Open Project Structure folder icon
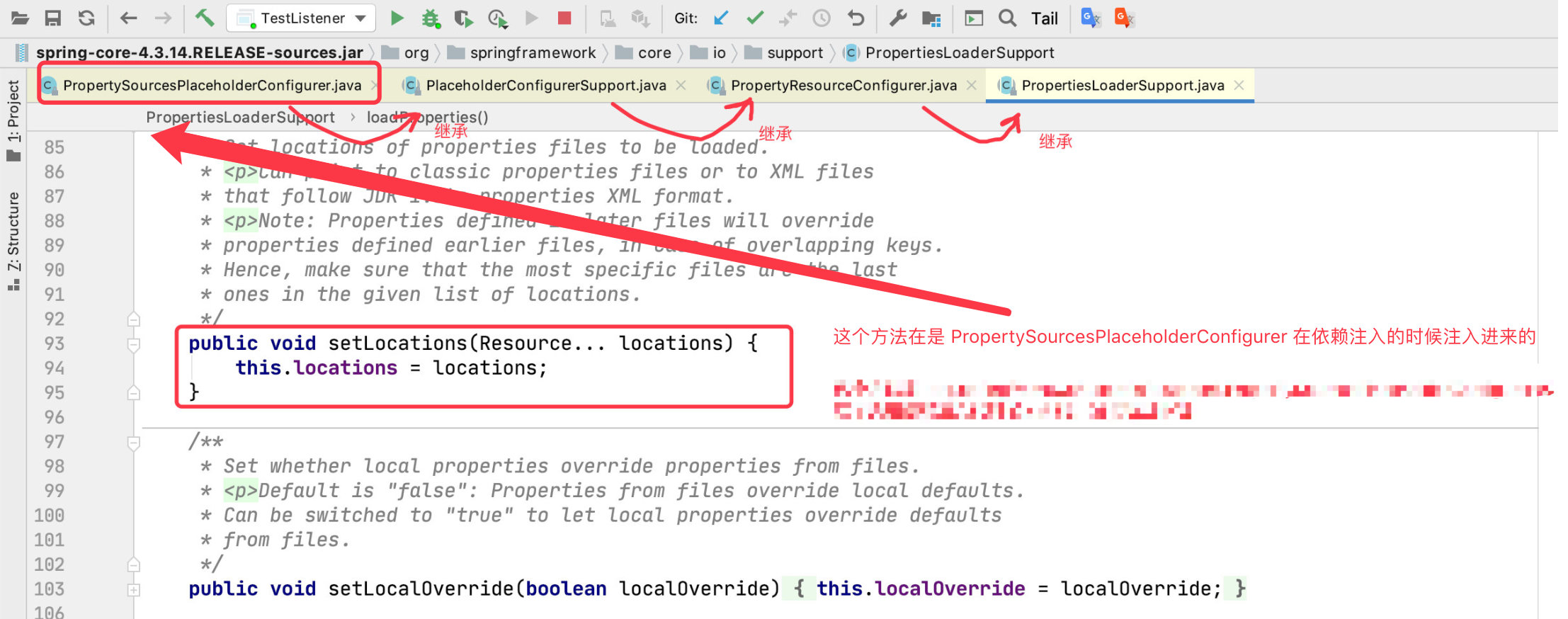1568x619 pixels. pyautogui.click(x=931, y=18)
